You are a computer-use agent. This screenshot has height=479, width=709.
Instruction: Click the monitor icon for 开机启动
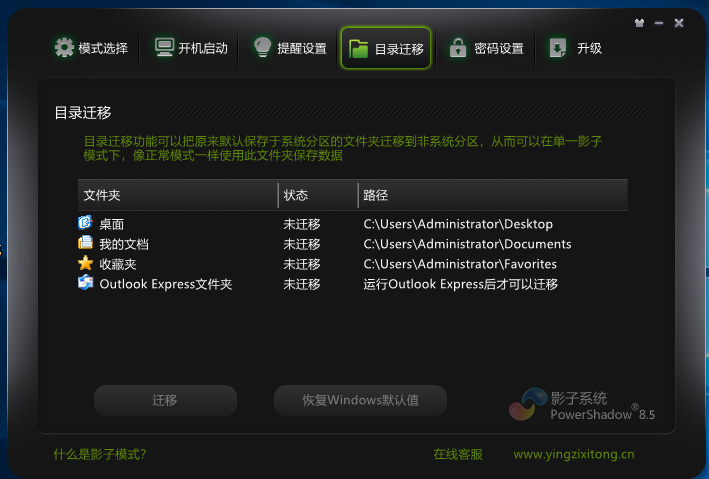pyautogui.click(x=164, y=47)
